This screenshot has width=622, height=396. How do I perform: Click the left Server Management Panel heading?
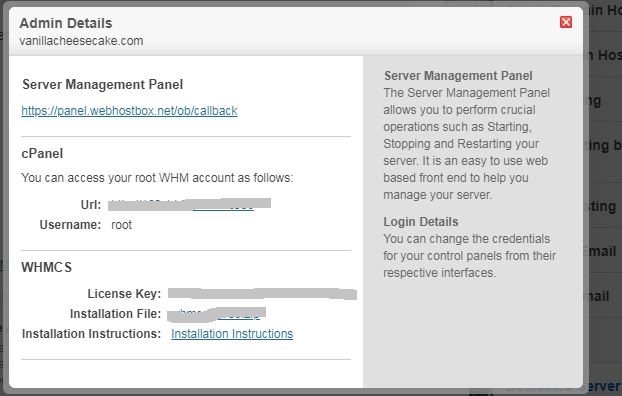(x=102, y=85)
